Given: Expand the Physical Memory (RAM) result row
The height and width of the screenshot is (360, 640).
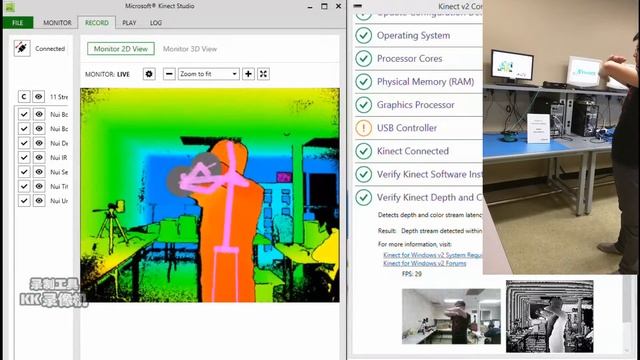Looking at the screenshot, I should click(x=418, y=82).
